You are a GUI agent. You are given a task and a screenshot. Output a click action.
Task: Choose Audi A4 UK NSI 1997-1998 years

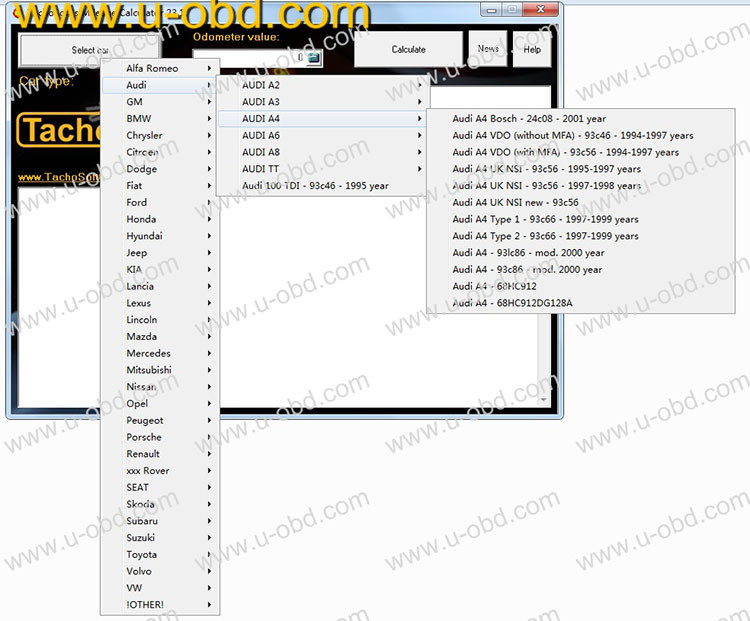point(581,186)
